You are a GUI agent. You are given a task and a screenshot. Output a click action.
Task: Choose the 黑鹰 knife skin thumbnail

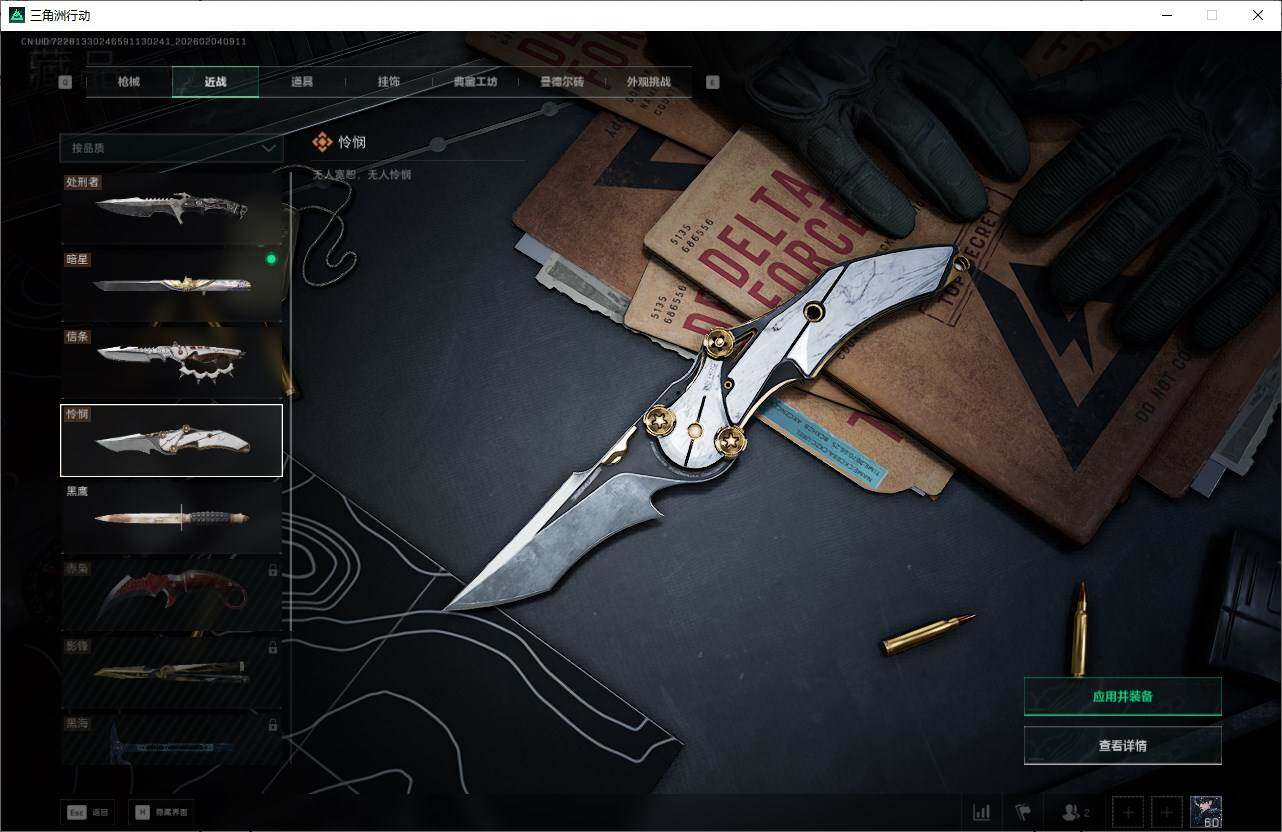(171, 518)
